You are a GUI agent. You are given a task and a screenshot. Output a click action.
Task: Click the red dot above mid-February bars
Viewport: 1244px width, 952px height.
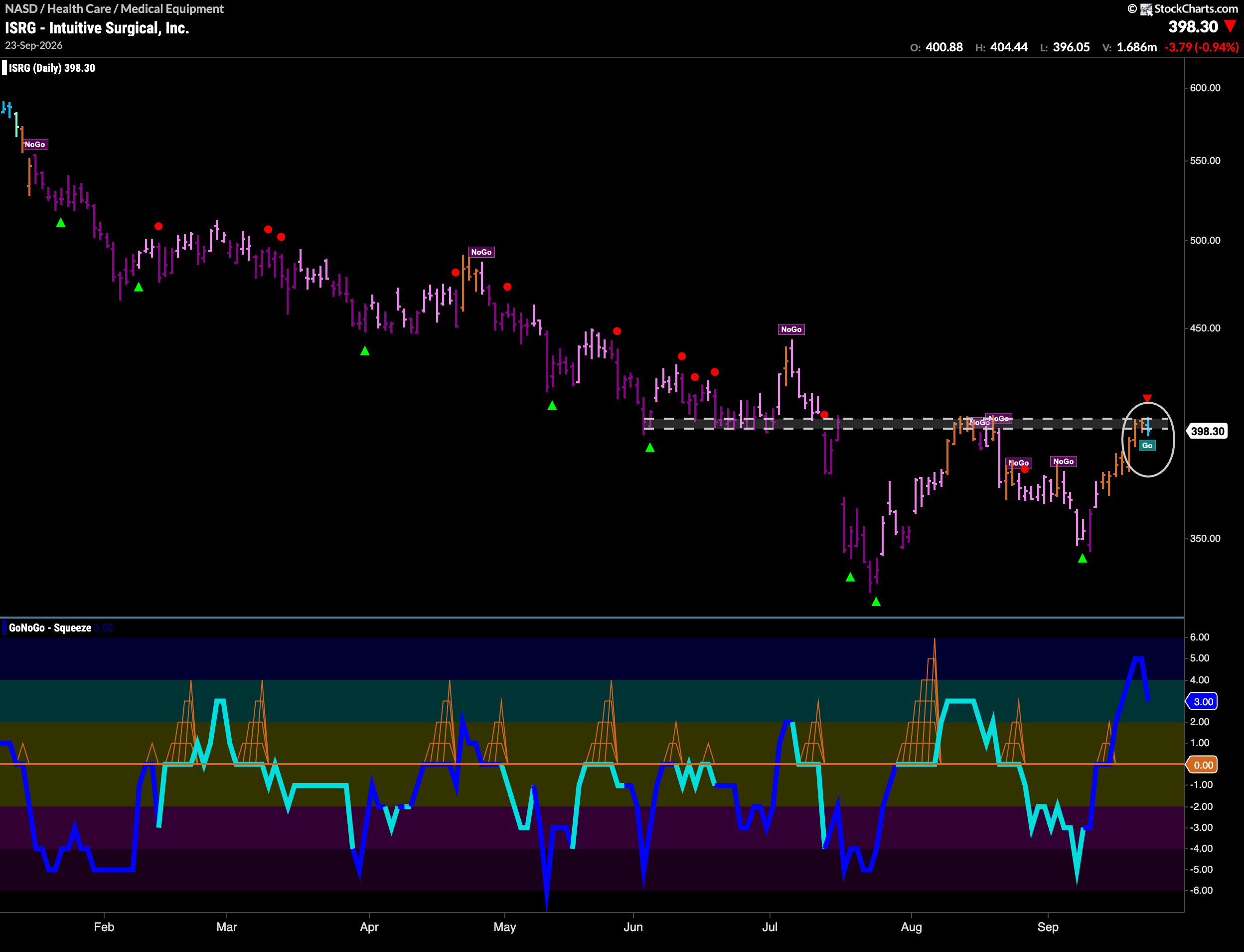pyautogui.click(x=158, y=226)
